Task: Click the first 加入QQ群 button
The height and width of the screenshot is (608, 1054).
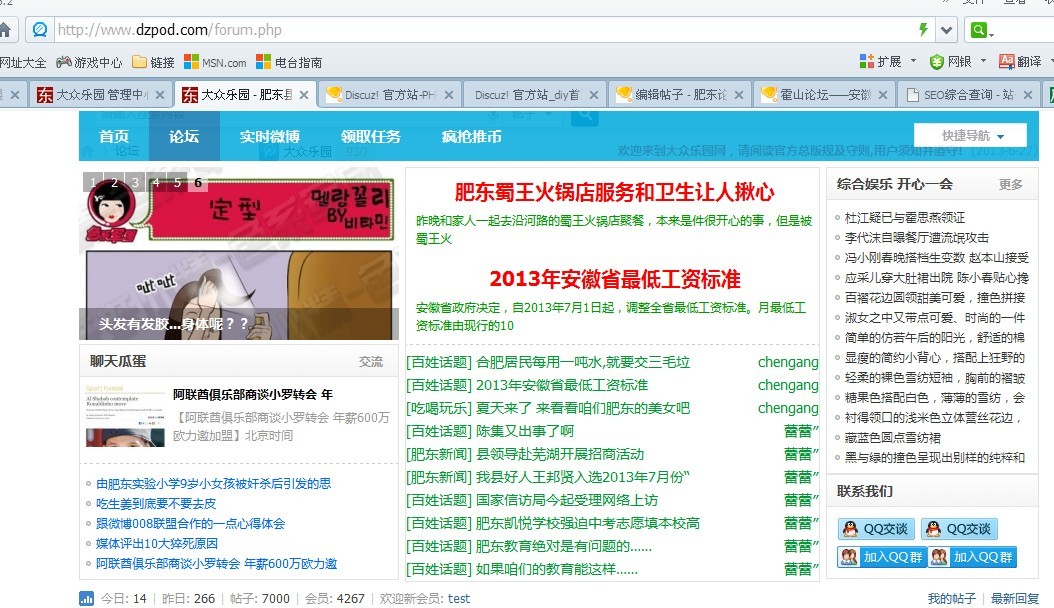Action: click(882, 557)
